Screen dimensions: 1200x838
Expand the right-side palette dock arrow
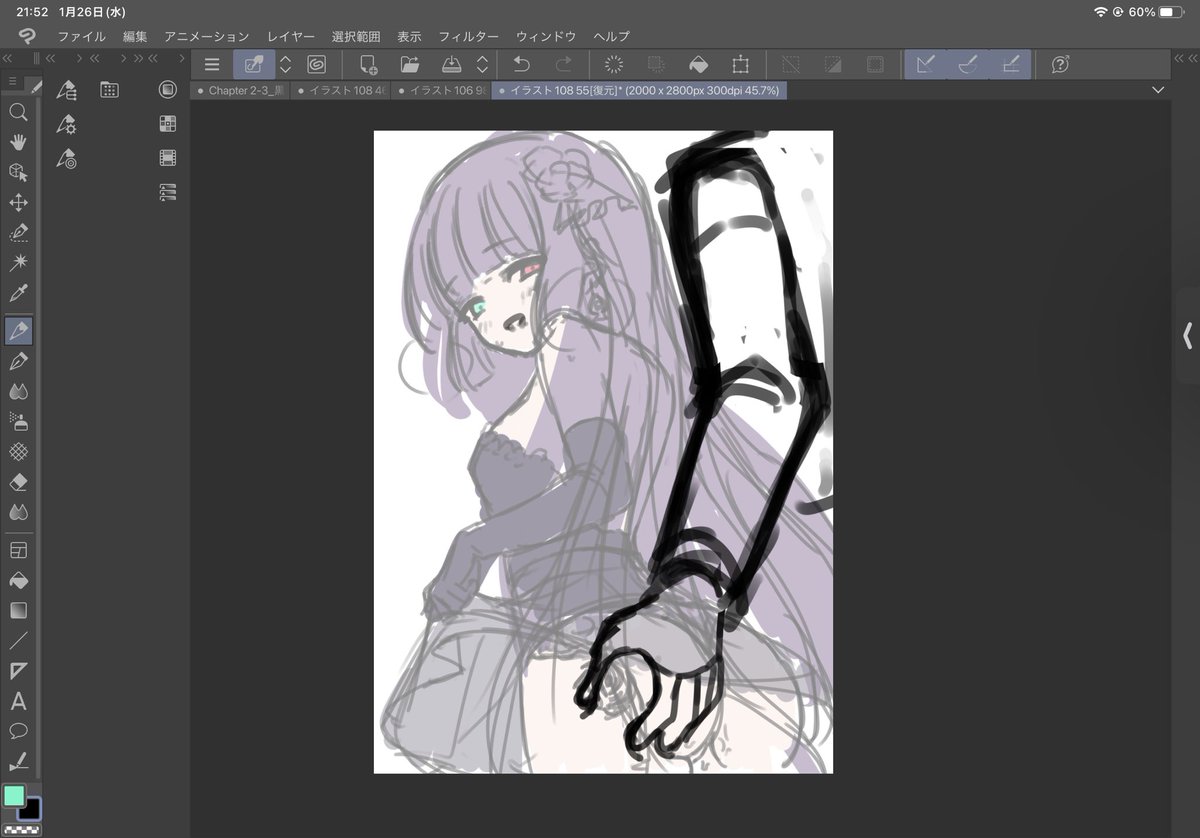[x=1188, y=335]
